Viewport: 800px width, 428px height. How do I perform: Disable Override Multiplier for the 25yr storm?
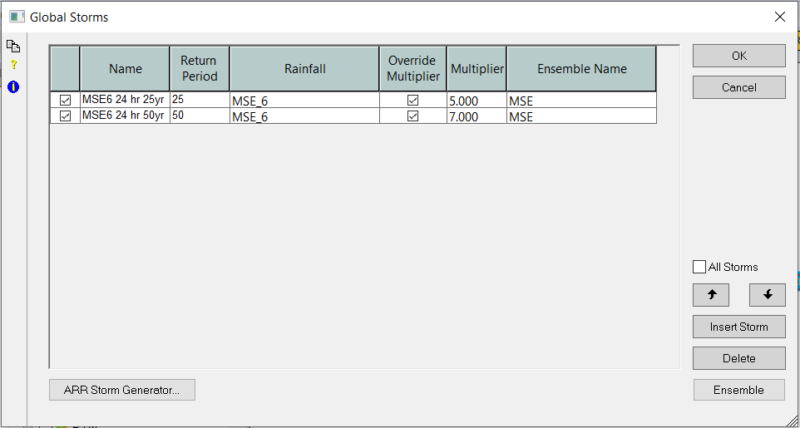click(412, 101)
